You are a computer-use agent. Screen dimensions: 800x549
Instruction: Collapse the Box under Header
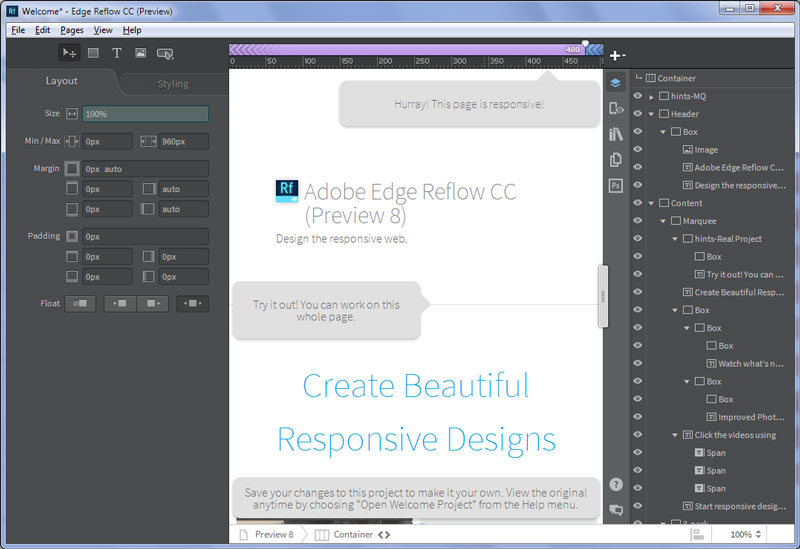[x=663, y=132]
